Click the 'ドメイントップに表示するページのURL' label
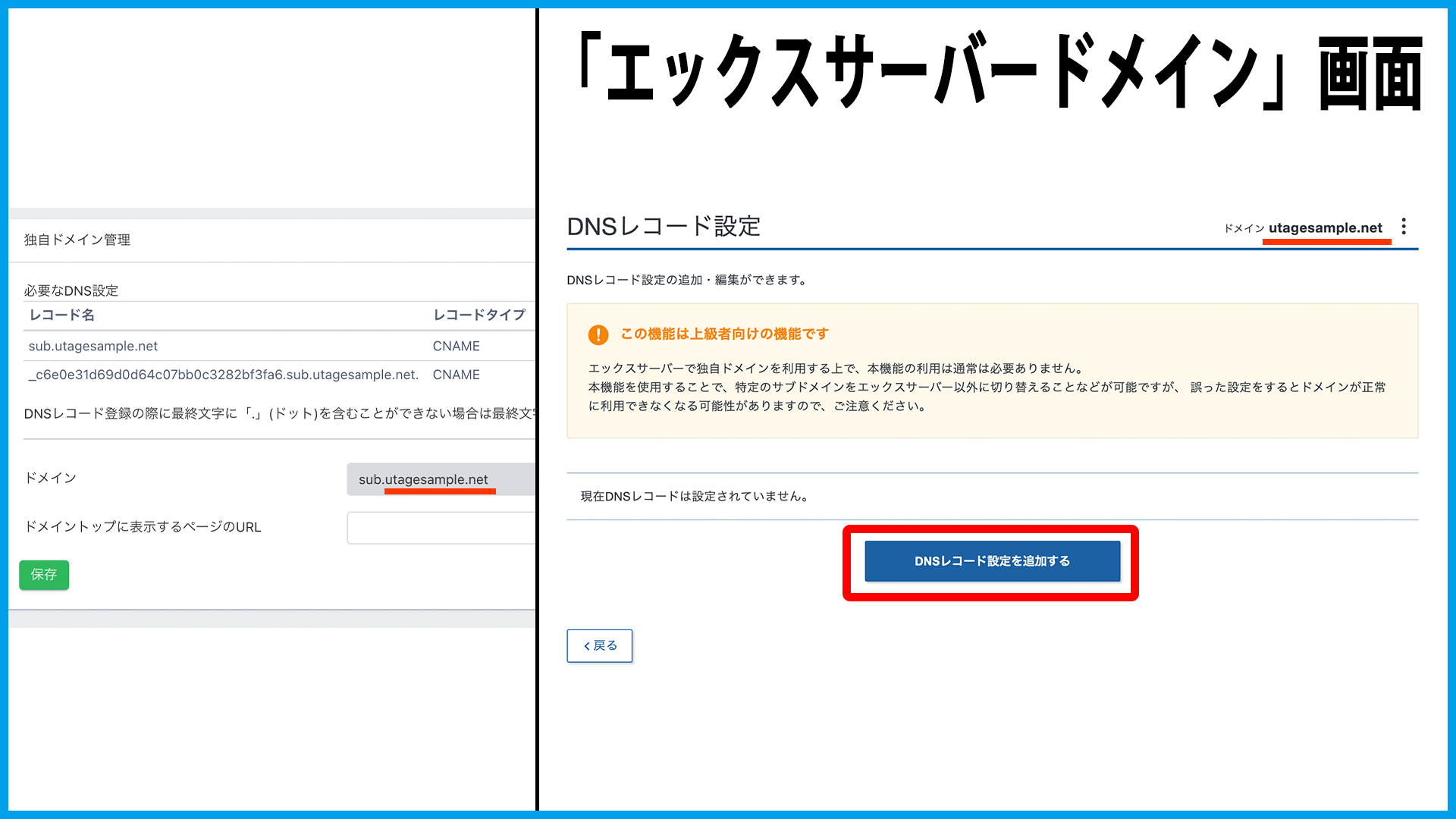 coord(143,527)
